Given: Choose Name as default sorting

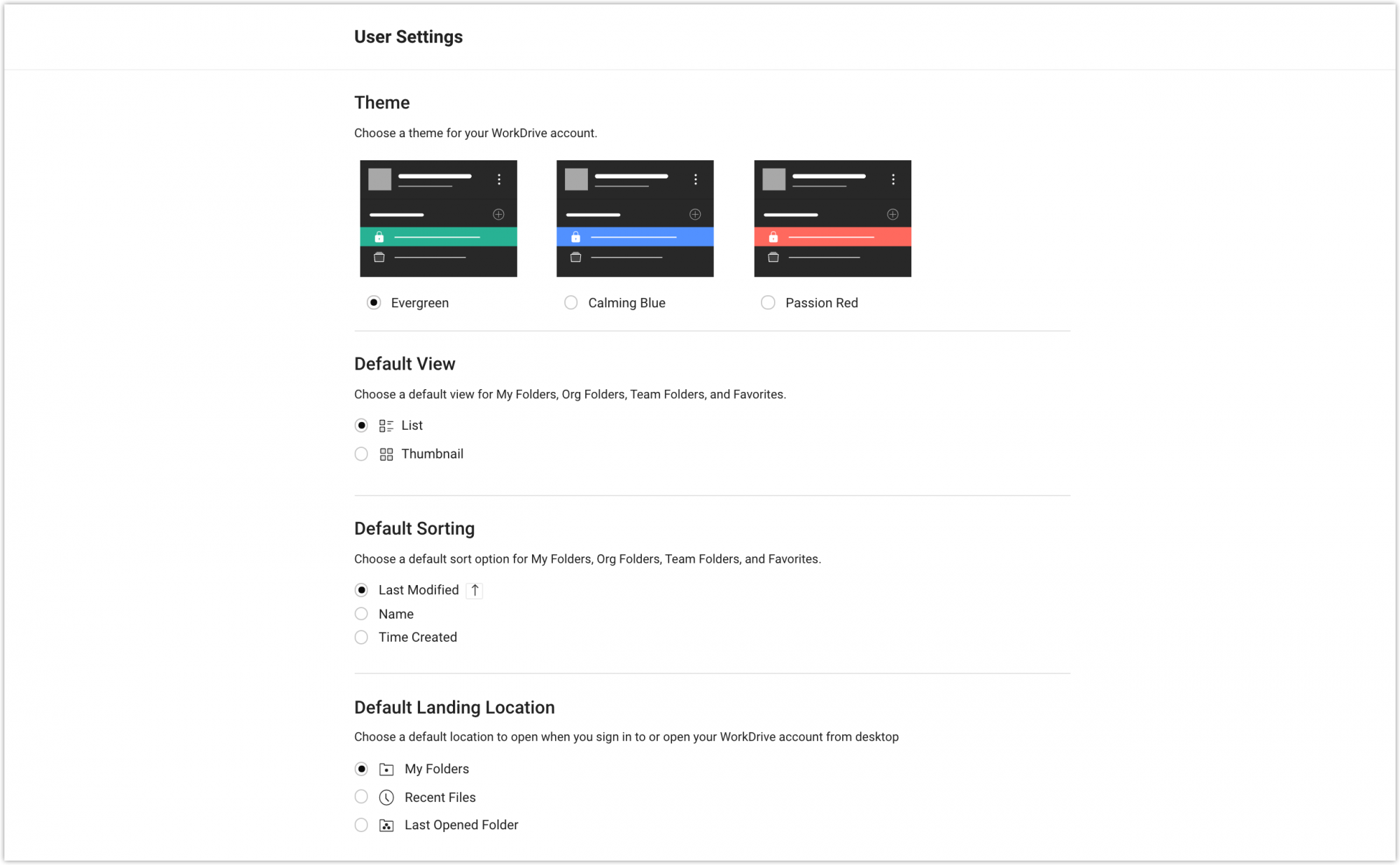Looking at the screenshot, I should tap(361, 614).
